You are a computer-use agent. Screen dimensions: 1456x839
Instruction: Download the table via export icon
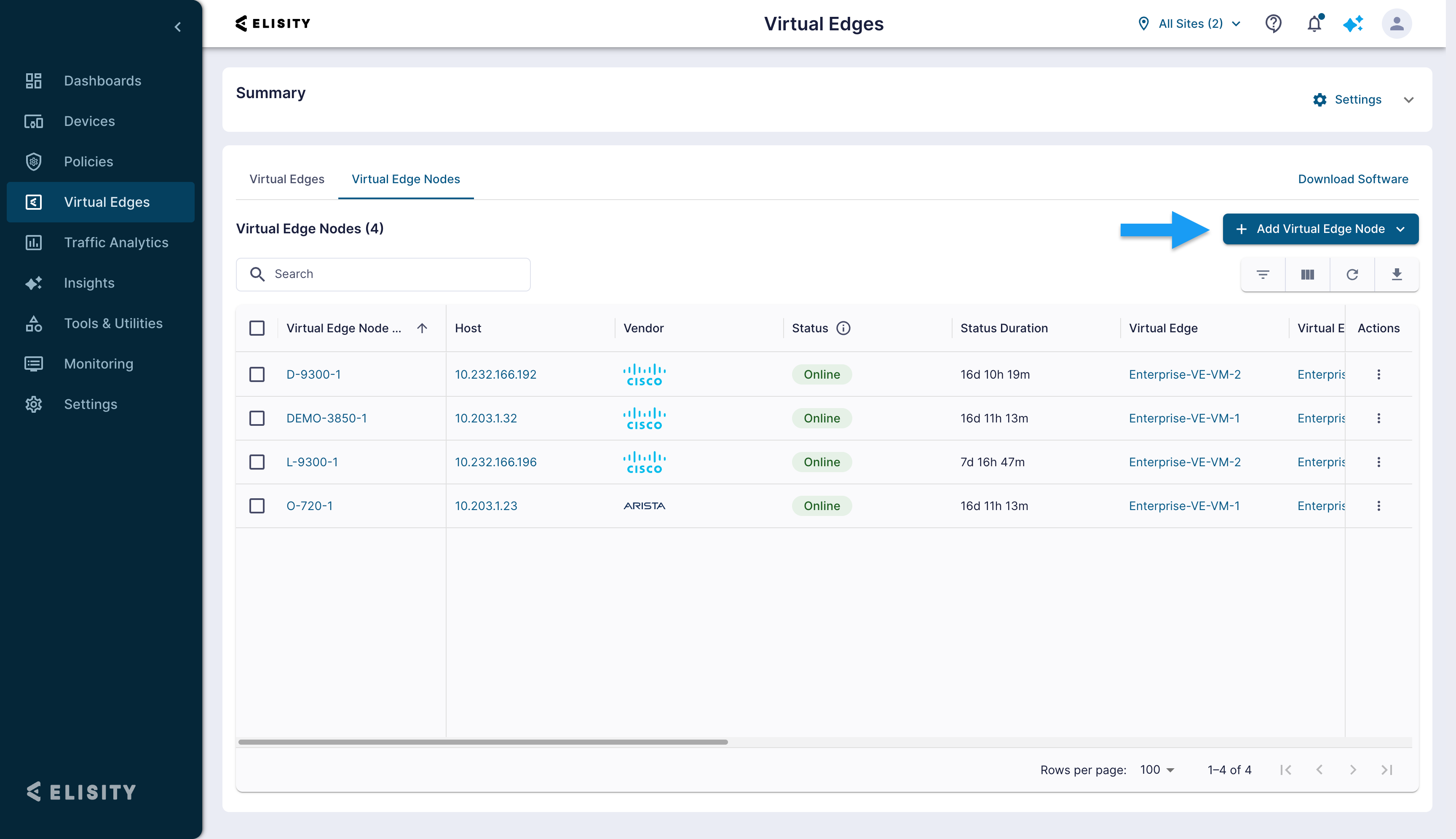click(1396, 275)
